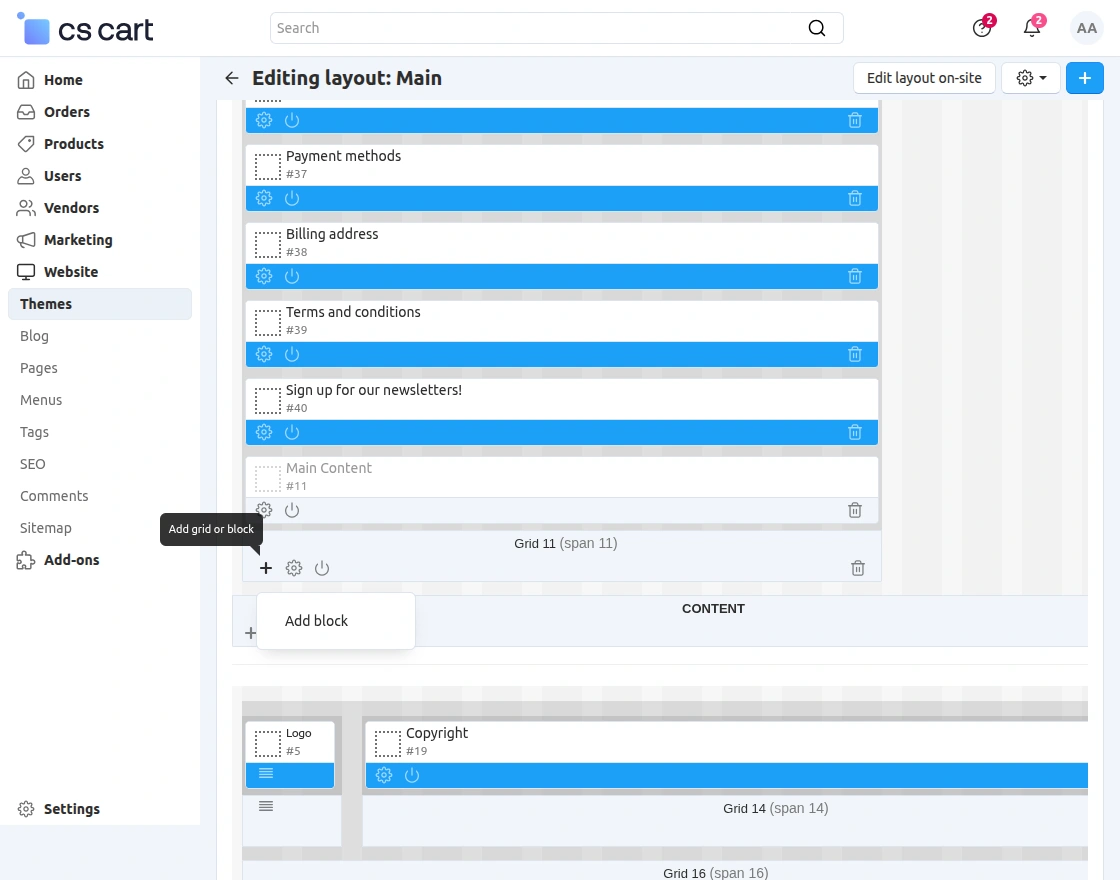The image size is (1120, 880).
Task: Open grid menu icon below Logo block
Action: (x=266, y=806)
